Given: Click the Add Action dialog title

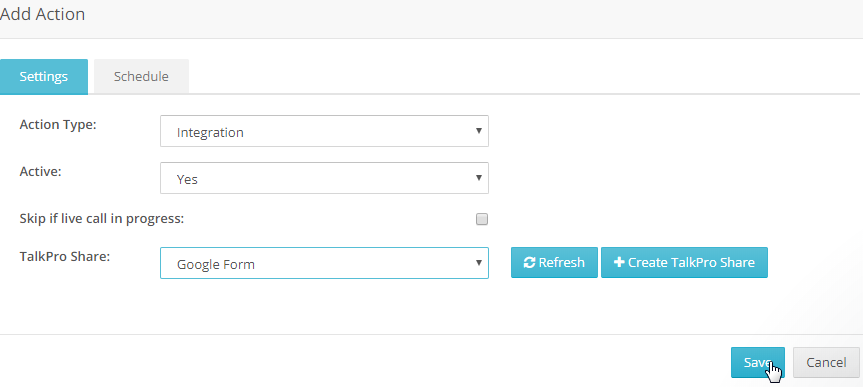Looking at the screenshot, I should point(42,14).
